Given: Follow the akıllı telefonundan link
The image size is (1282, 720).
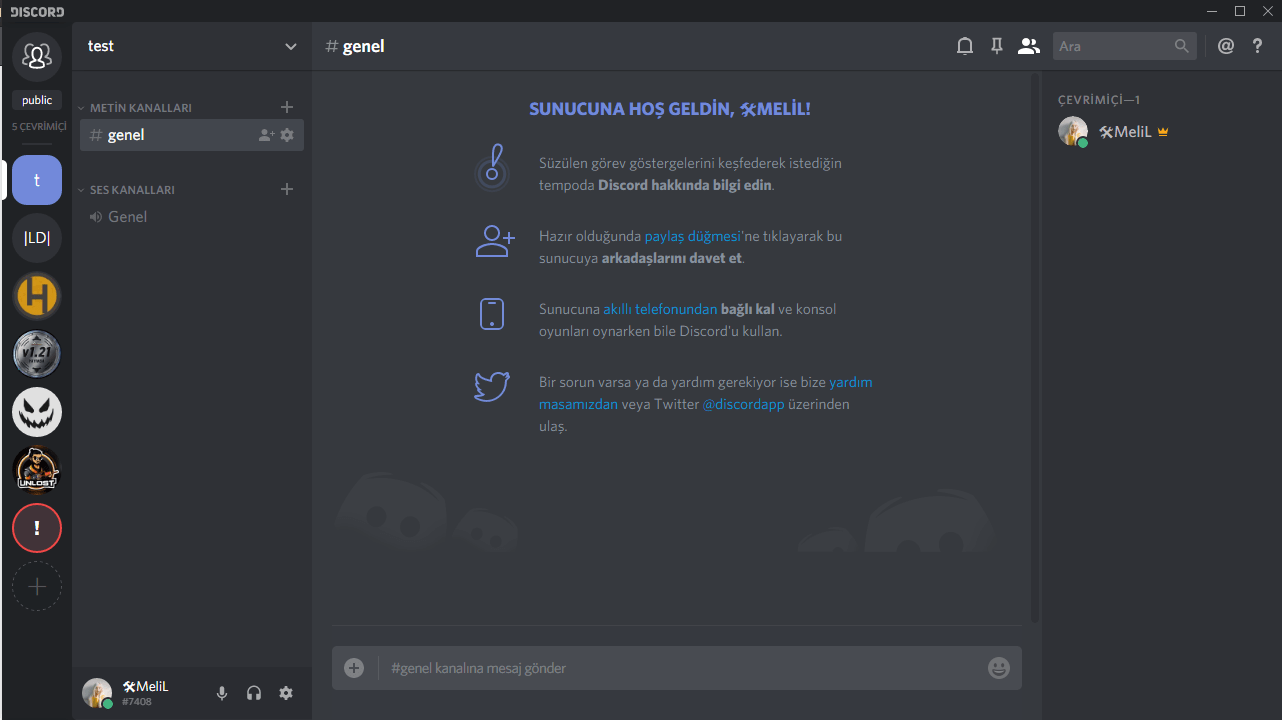Looking at the screenshot, I should [x=660, y=309].
